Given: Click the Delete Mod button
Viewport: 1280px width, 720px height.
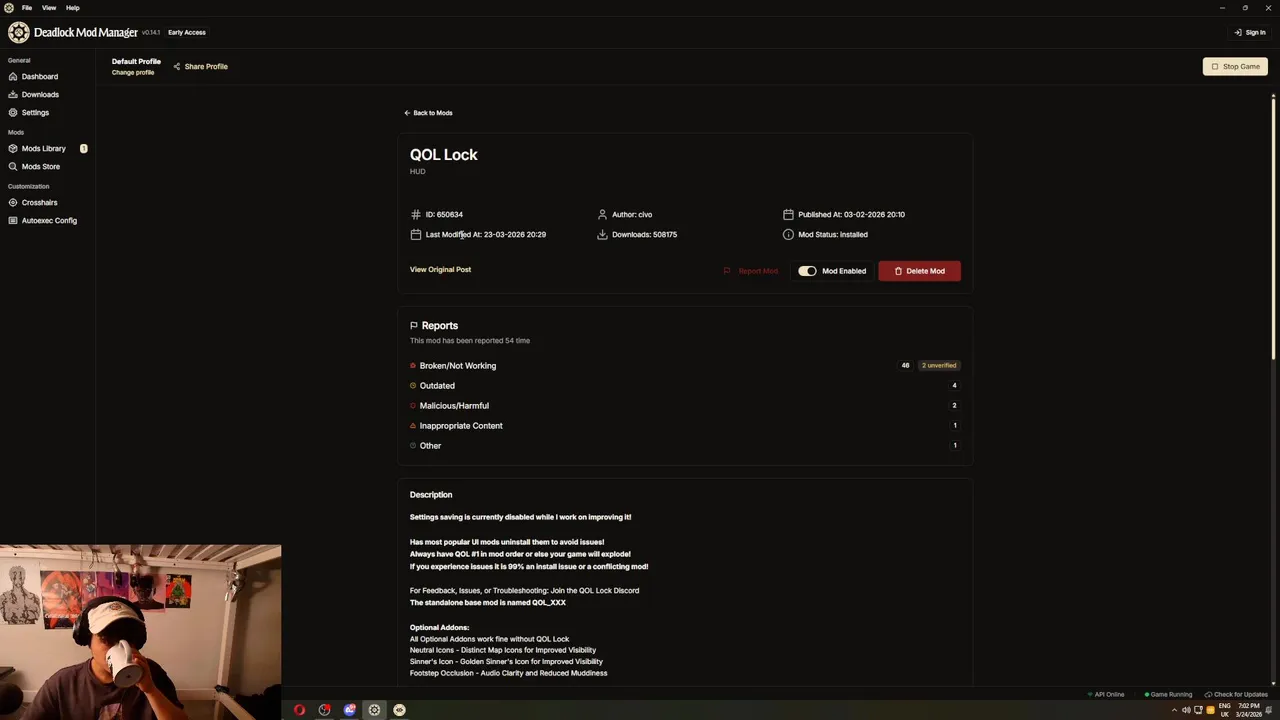Looking at the screenshot, I should 919,271.
